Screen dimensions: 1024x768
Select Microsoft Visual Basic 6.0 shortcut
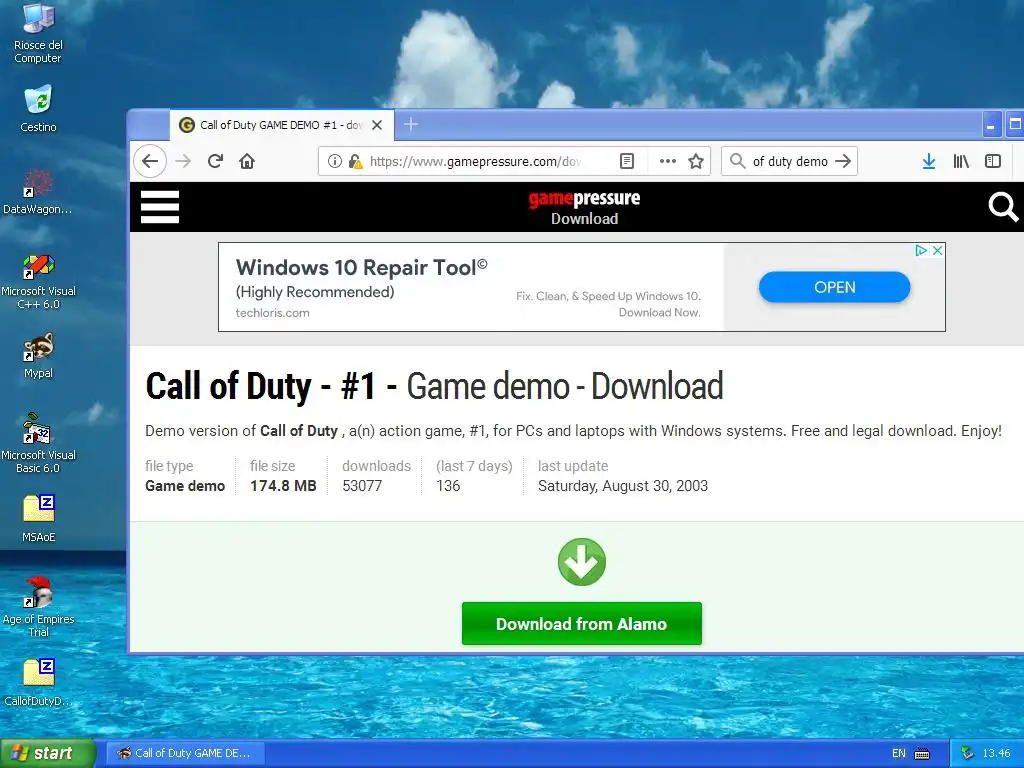pos(38,443)
